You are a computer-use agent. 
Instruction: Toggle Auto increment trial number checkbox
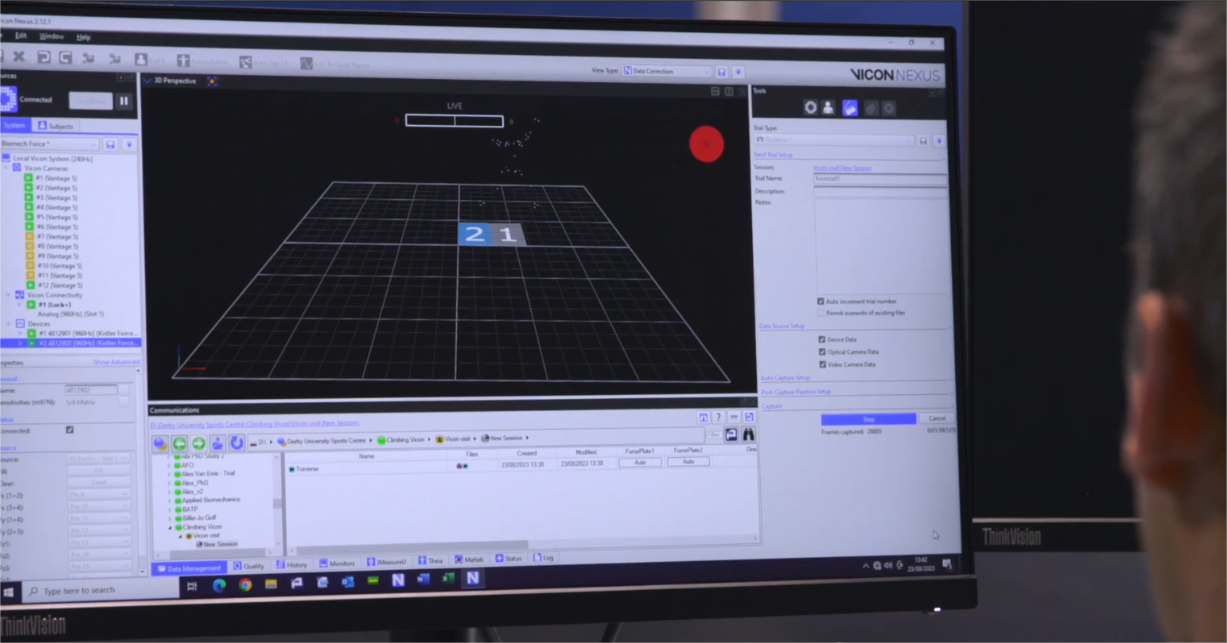[821, 301]
